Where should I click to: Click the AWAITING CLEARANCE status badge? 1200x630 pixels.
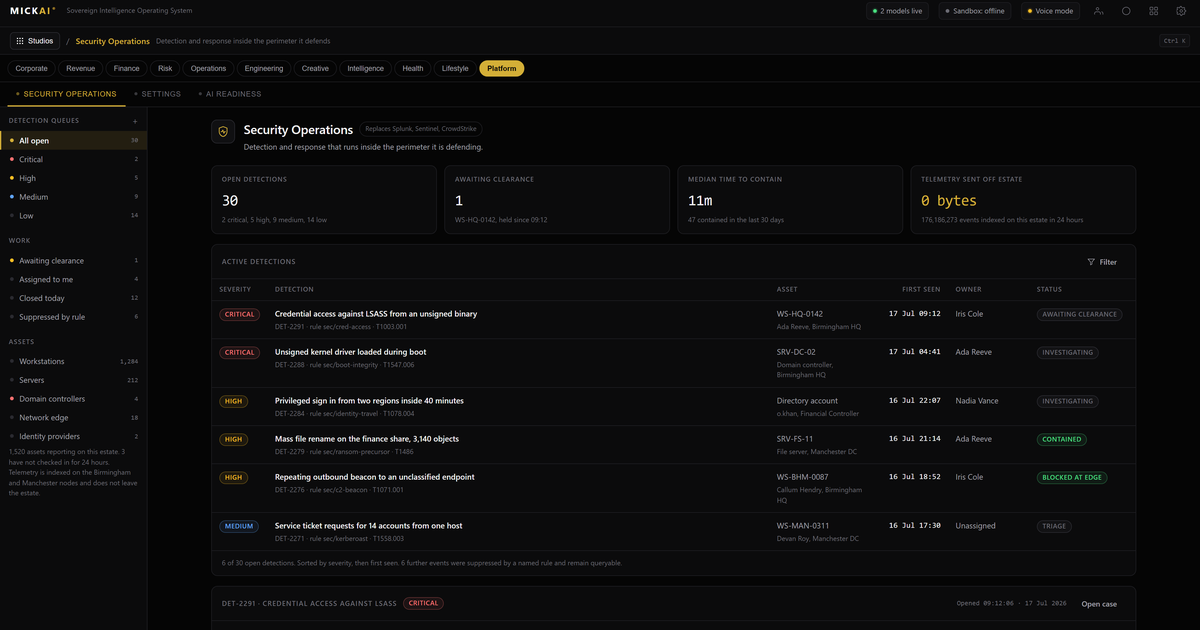(x=1079, y=314)
